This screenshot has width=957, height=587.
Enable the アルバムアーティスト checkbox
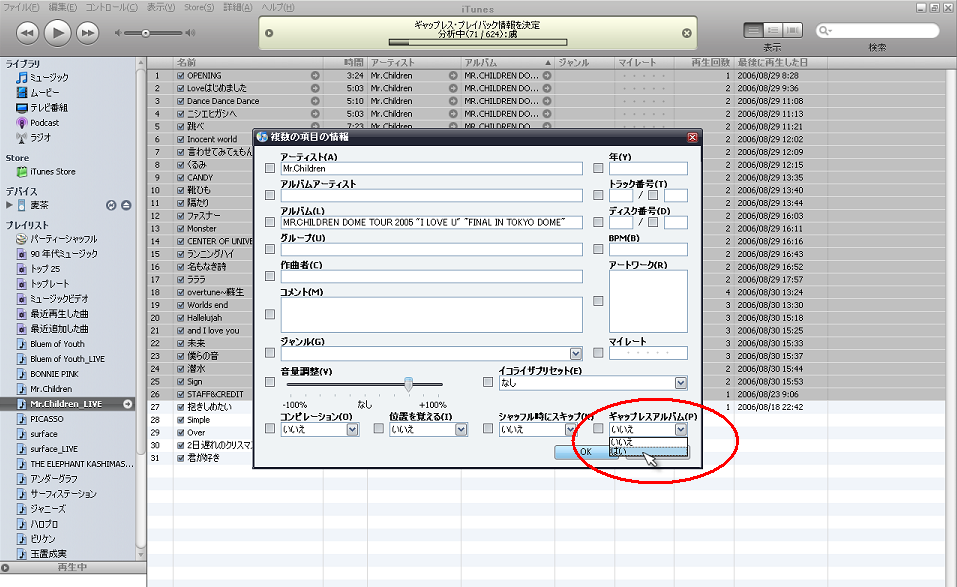[270, 195]
